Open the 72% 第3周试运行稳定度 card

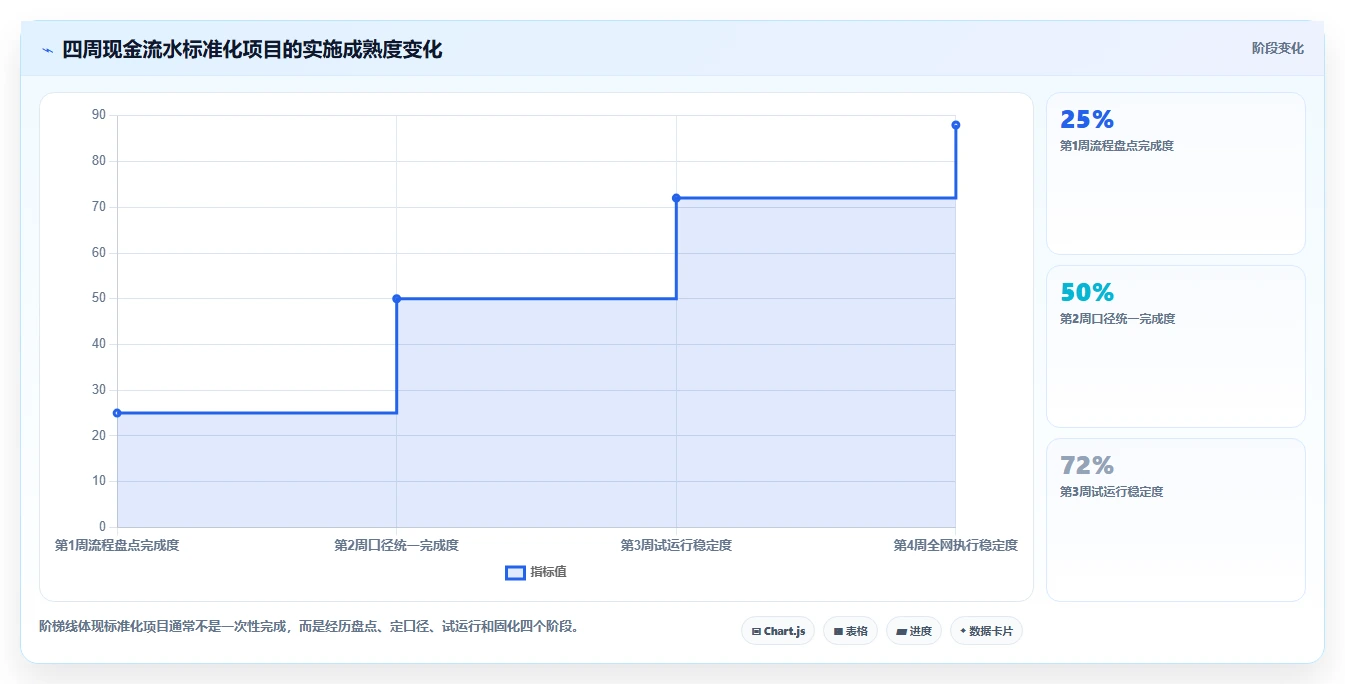(1176, 520)
